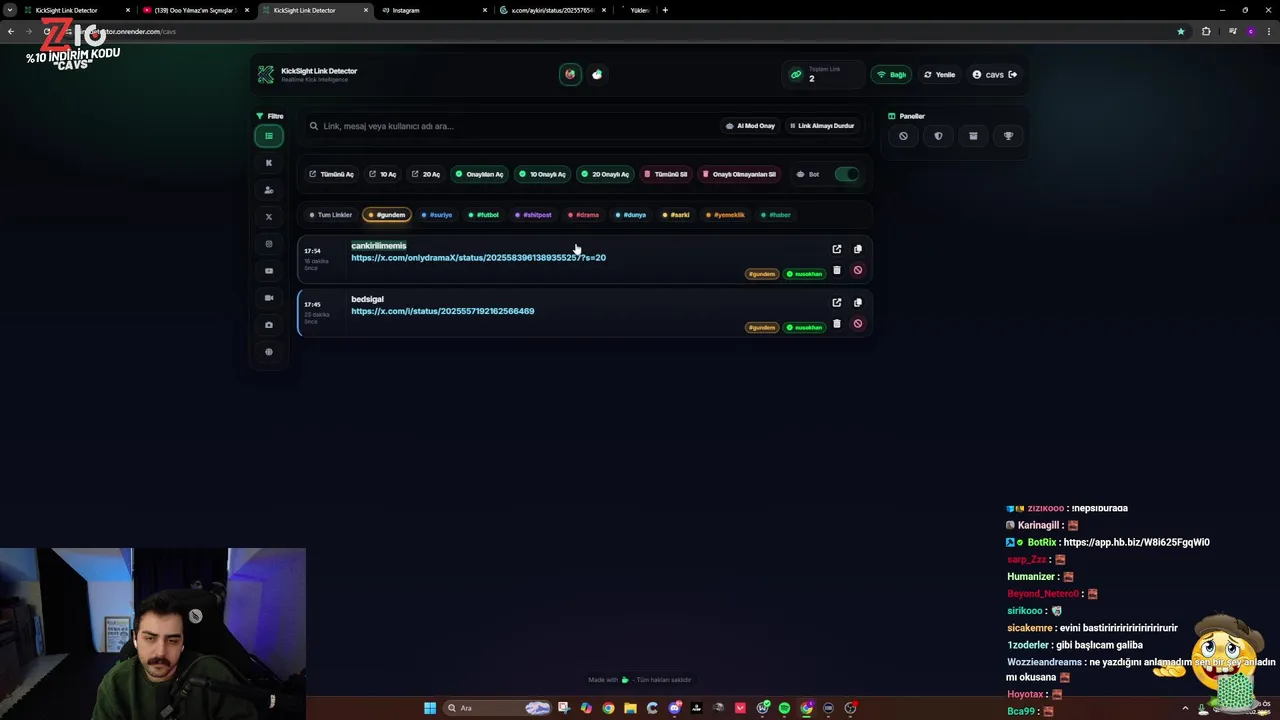Click Tümünü Sil button

pyautogui.click(x=665, y=174)
